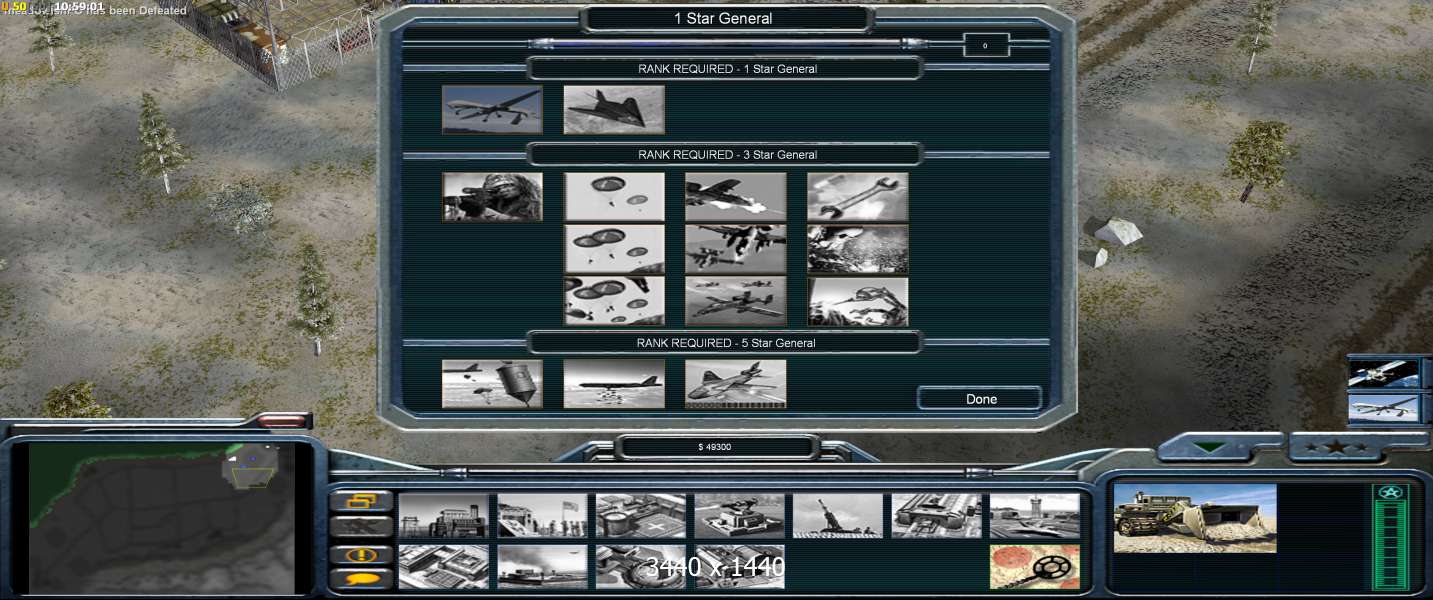Pick Paradrop level 2 power

614,249
